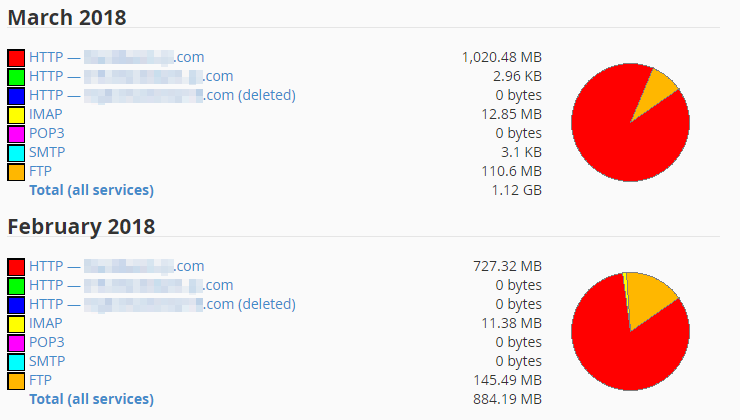740x420 pixels.
Task: Click the March 2018 bandwidth pie chart
Action: pos(631,123)
